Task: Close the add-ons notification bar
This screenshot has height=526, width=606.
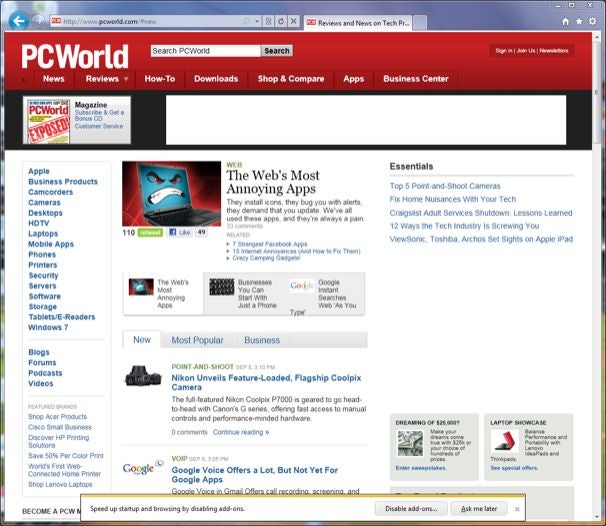Action: tap(517, 509)
